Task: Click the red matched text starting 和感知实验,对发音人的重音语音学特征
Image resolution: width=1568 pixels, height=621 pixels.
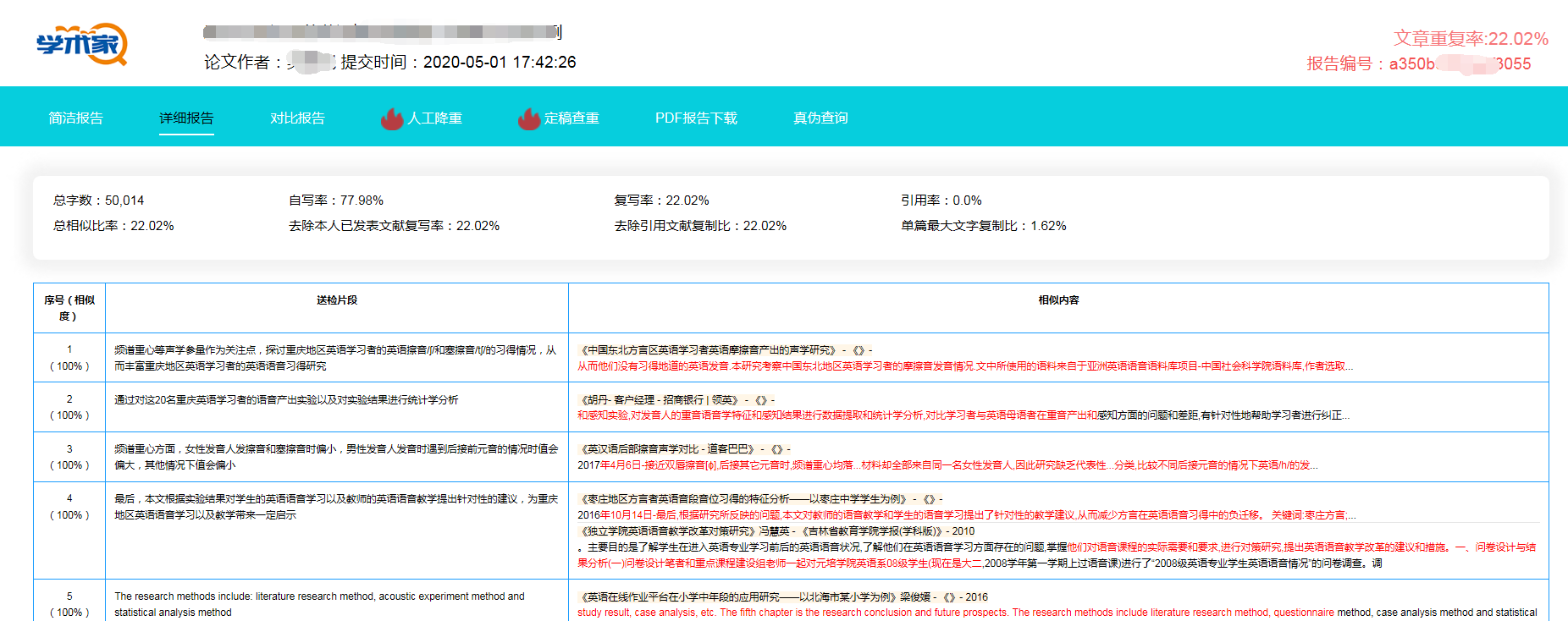Action: pyautogui.click(x=963, y=415)
